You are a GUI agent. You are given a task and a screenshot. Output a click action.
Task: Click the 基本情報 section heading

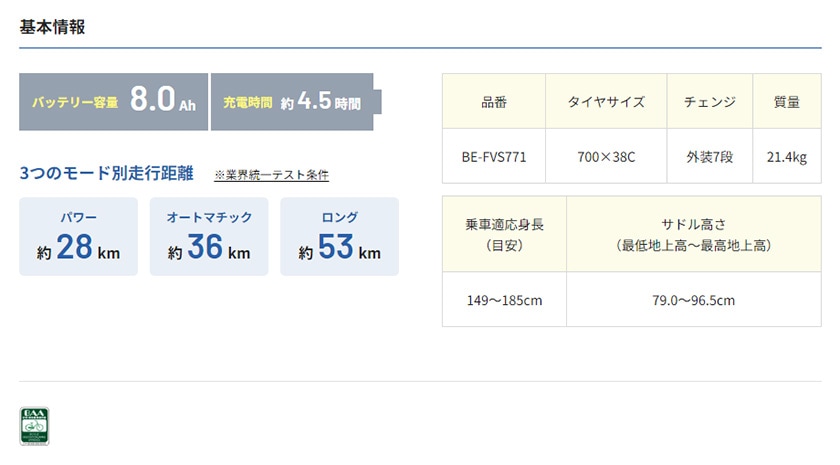coord(52,27)
